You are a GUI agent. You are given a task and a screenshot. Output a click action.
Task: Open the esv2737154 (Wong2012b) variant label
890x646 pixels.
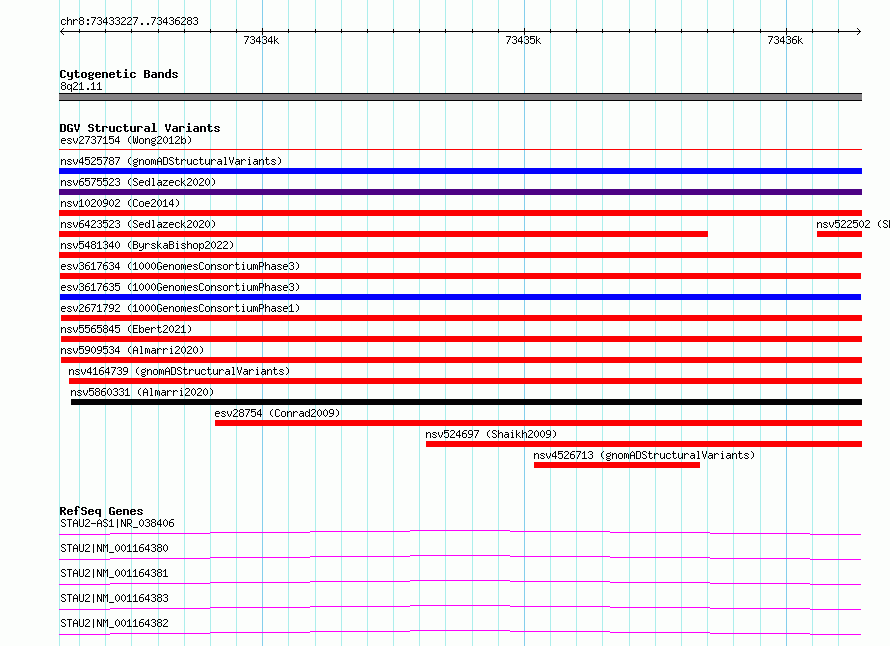click(126, 140)
